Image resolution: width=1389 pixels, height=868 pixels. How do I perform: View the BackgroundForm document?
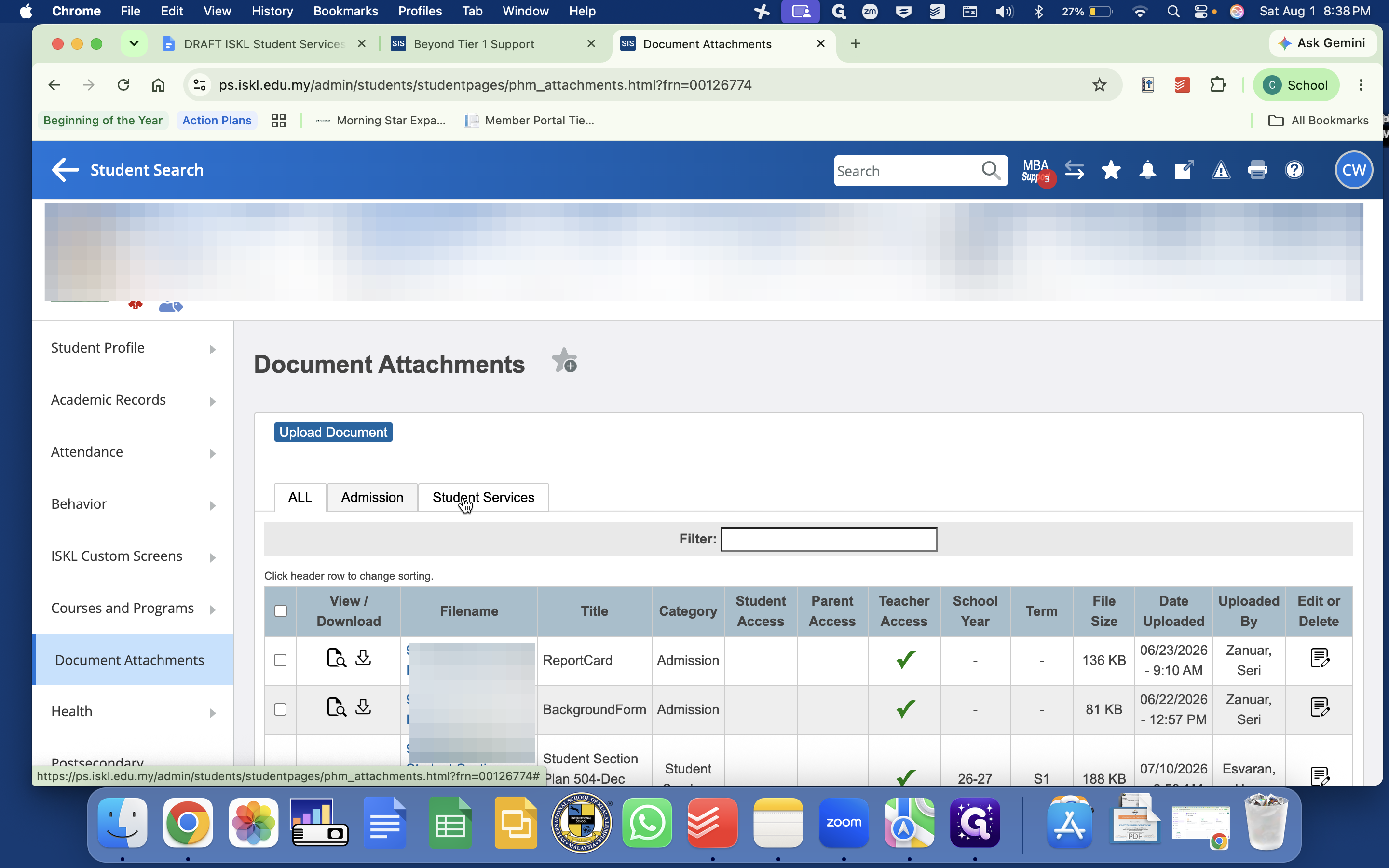[x=336, y=707]
